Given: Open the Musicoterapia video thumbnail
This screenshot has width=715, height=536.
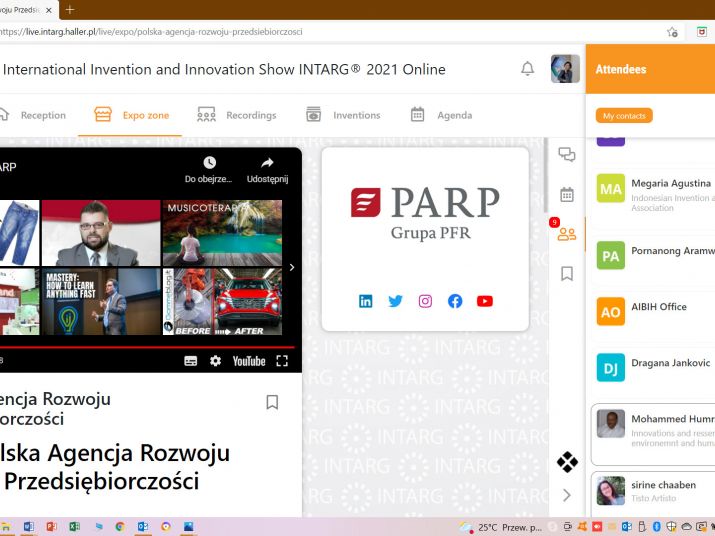Looking at the screenshot, I should pyautogui.click(x=222, y=232).
